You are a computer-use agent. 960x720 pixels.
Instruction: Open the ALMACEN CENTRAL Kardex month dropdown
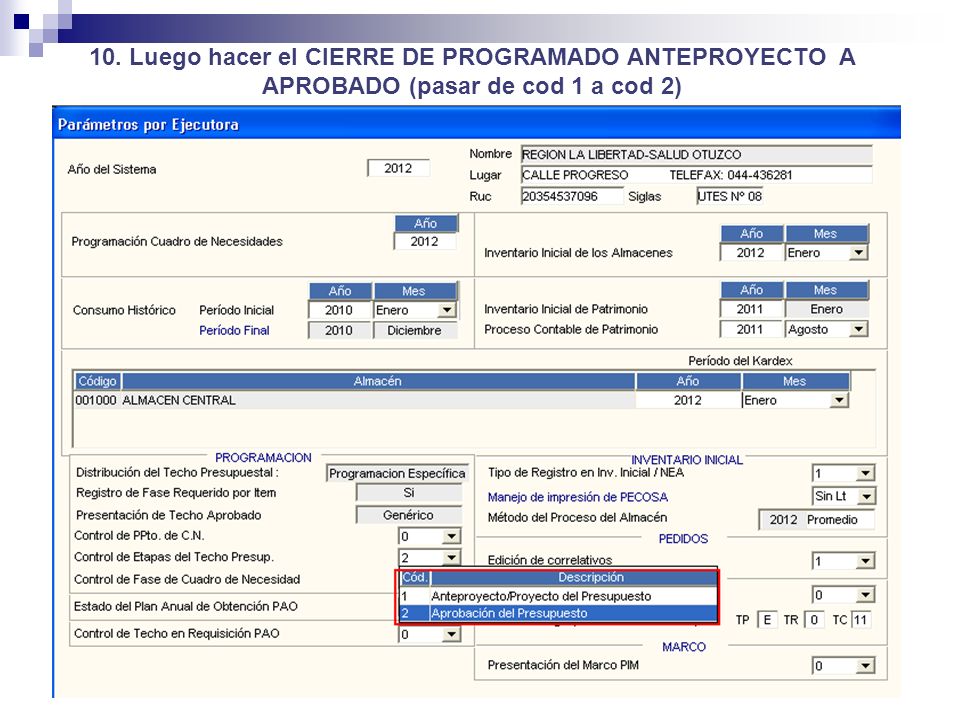[x=839, y=400]
